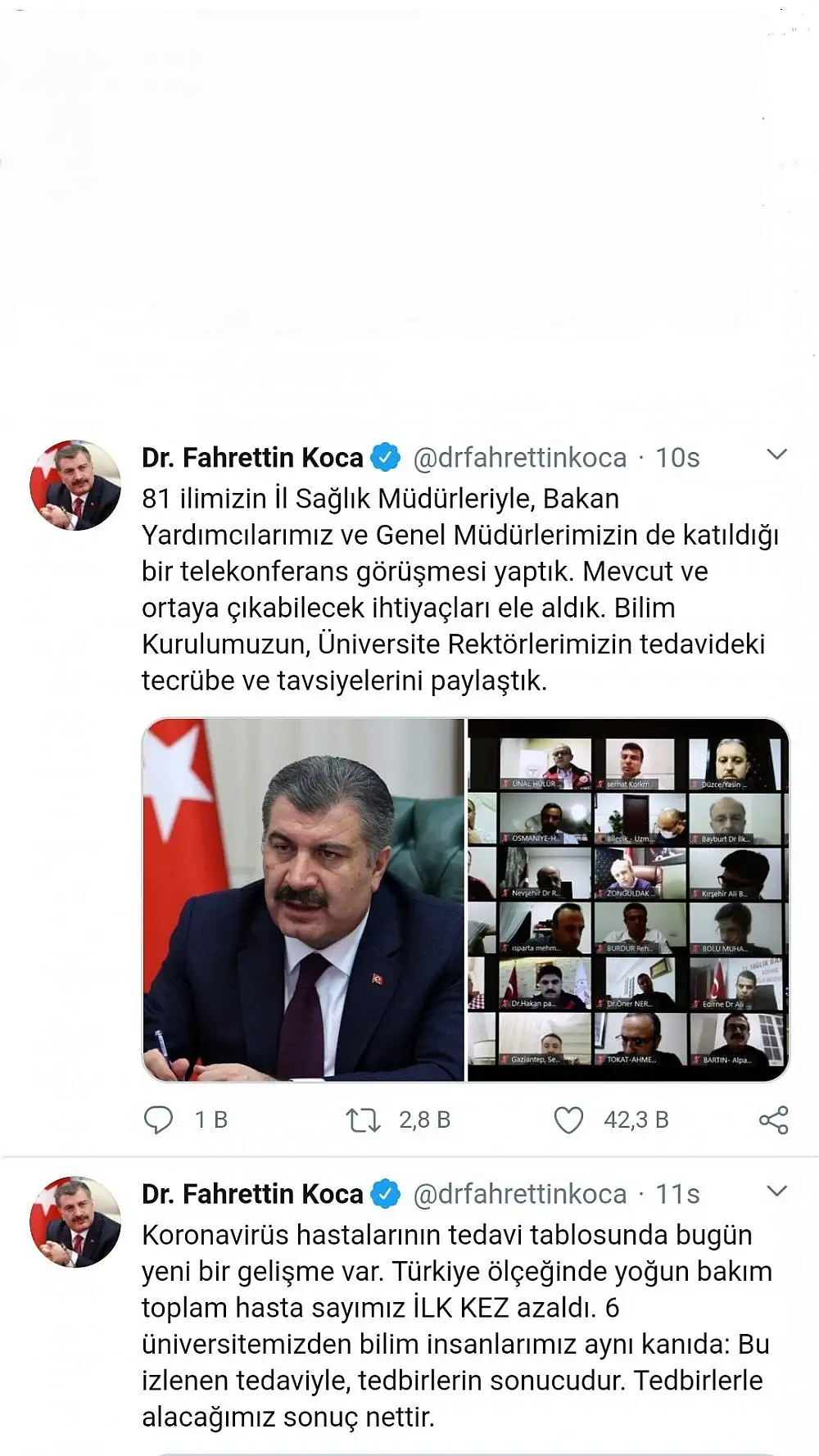Open first tweet's profile avatar
This screenshot has height=1456, width=819.
[75, 485]
